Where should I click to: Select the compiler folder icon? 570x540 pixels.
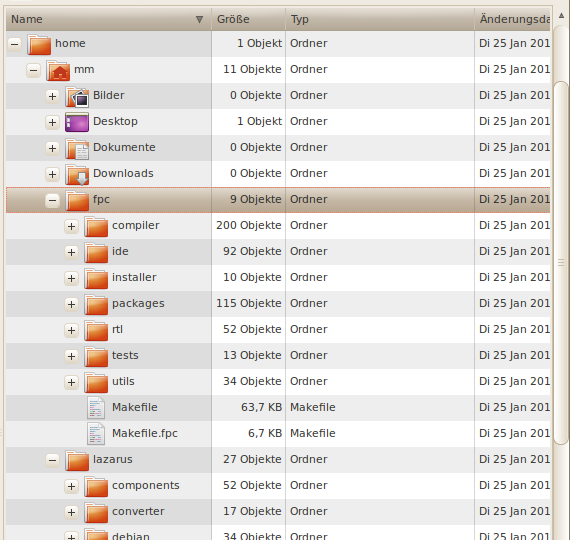coord(96,226)
